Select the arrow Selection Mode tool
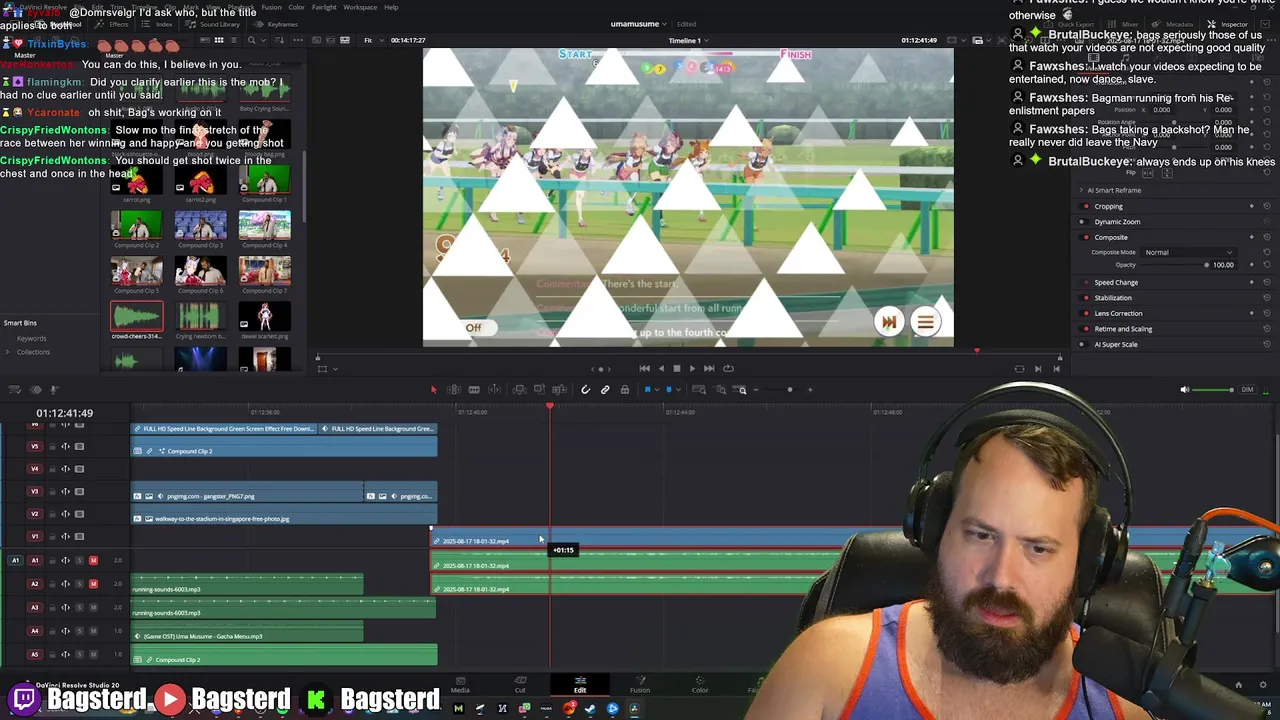 coord(433,390)
